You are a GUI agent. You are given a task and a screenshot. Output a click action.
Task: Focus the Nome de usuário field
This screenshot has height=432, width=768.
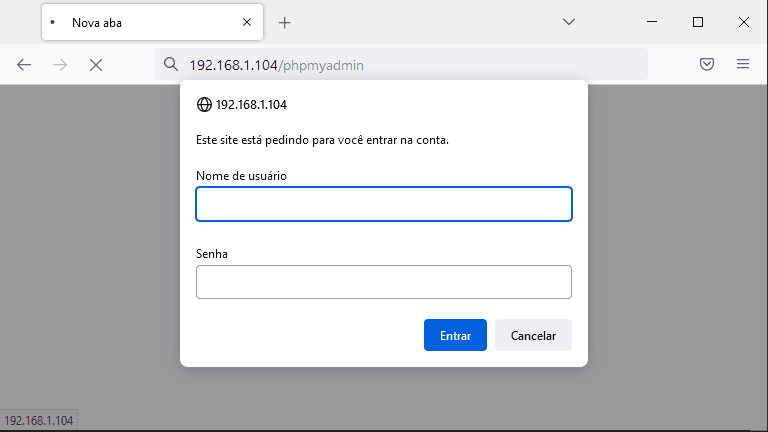(384, 204)
